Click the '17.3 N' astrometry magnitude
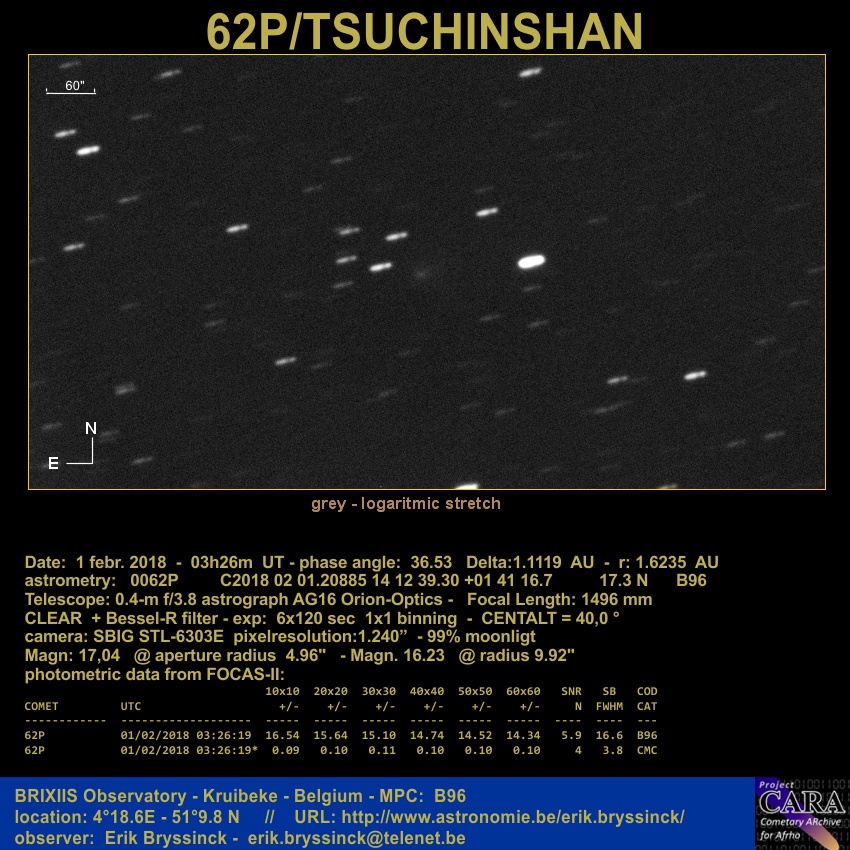 623,581
